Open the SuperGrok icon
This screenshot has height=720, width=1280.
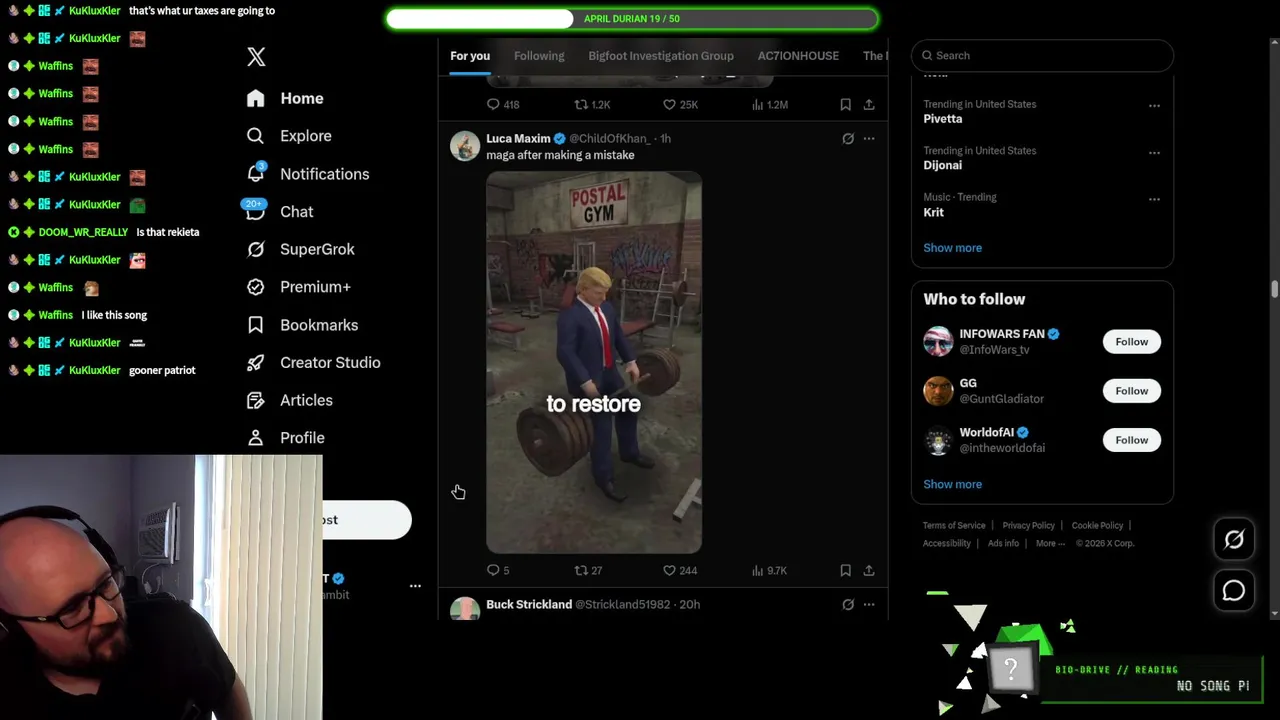tap(256, 249)
